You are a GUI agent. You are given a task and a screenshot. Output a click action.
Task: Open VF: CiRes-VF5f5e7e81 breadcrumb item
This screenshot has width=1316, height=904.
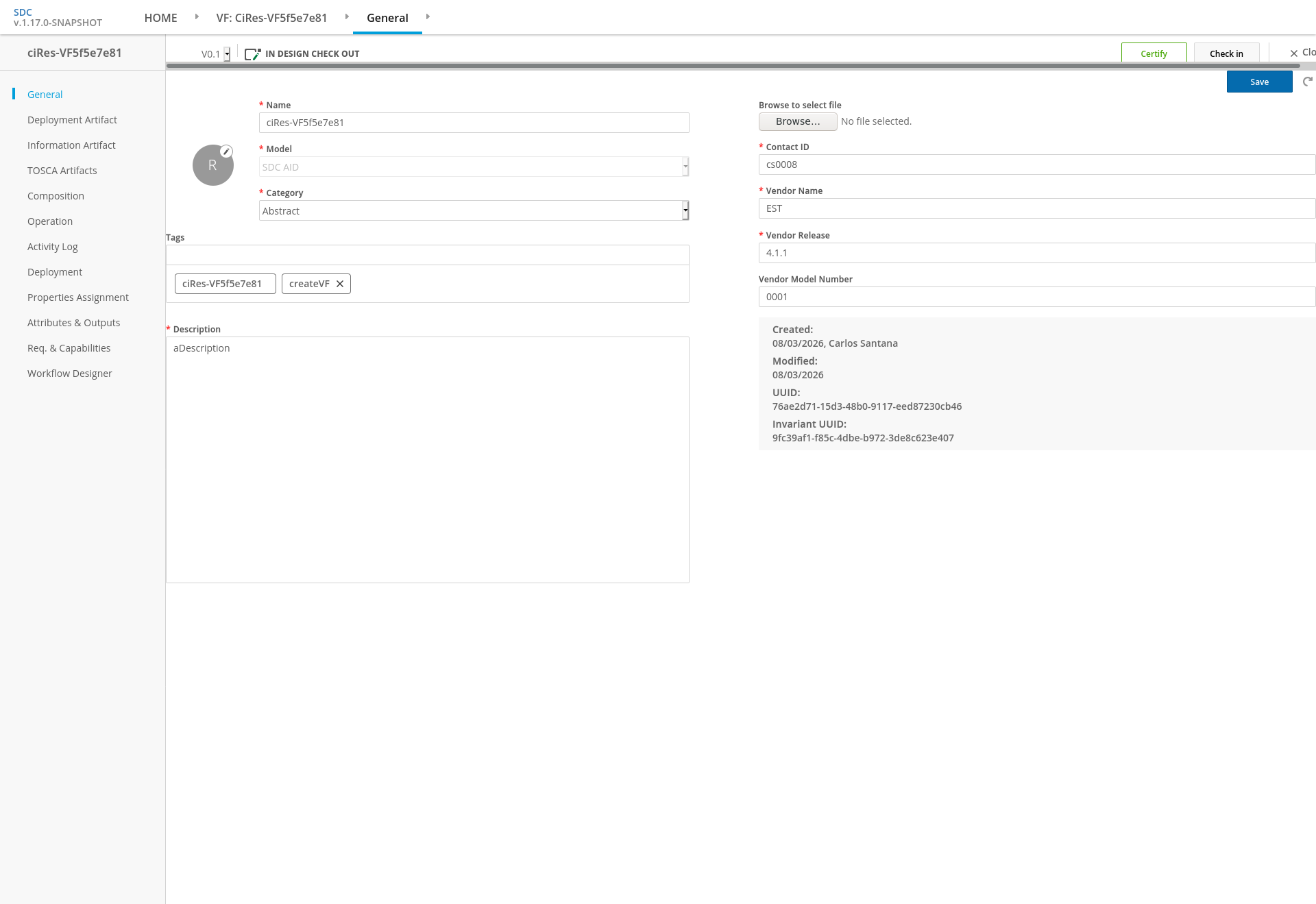[x=271, y=18]
